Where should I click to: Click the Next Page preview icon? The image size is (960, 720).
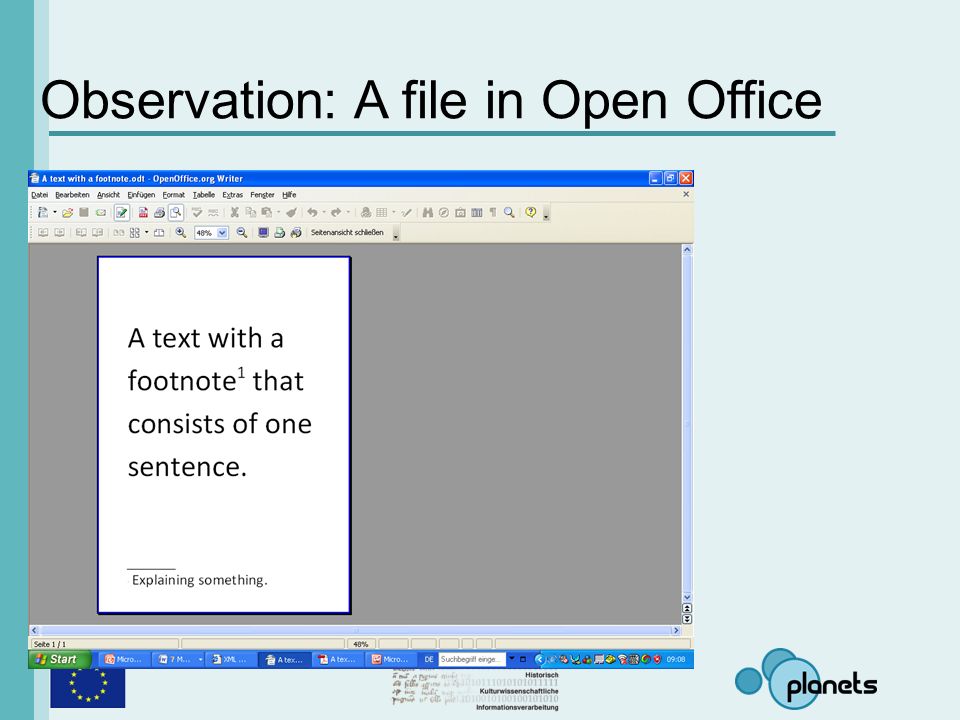click(x=59, y=233)
